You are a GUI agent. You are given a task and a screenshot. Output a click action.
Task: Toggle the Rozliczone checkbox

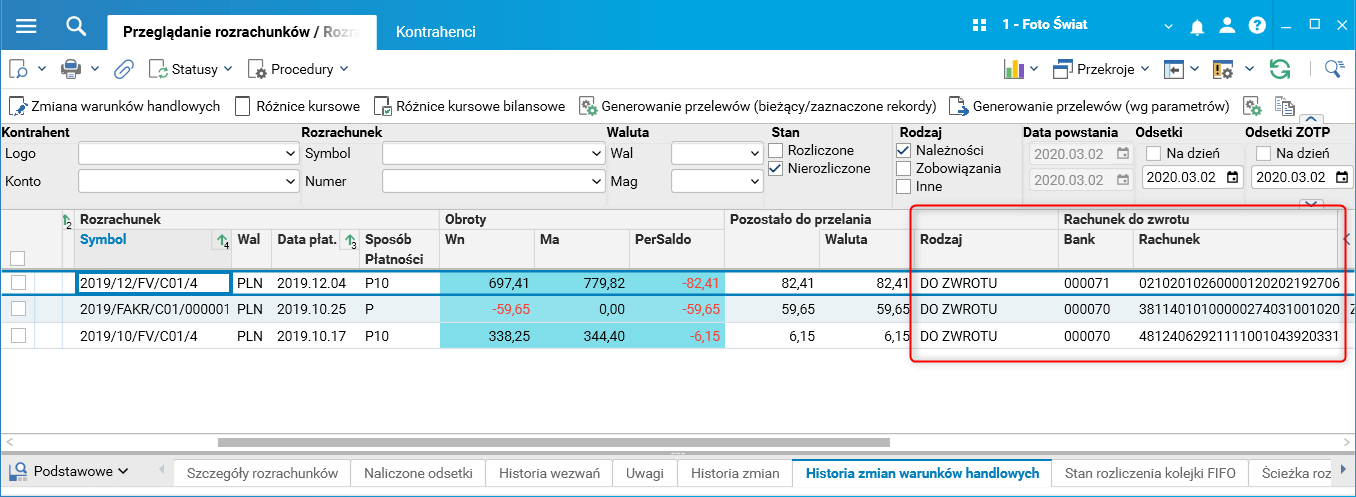point(776,150)
